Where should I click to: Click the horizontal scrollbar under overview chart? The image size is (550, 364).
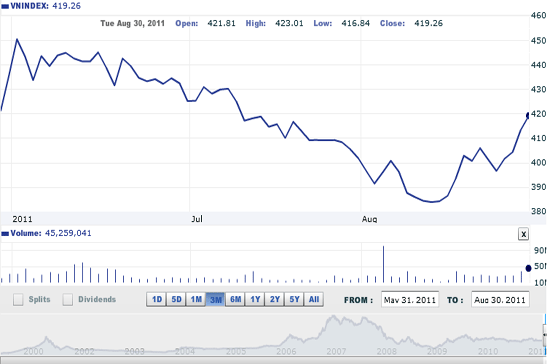[273, 360]
